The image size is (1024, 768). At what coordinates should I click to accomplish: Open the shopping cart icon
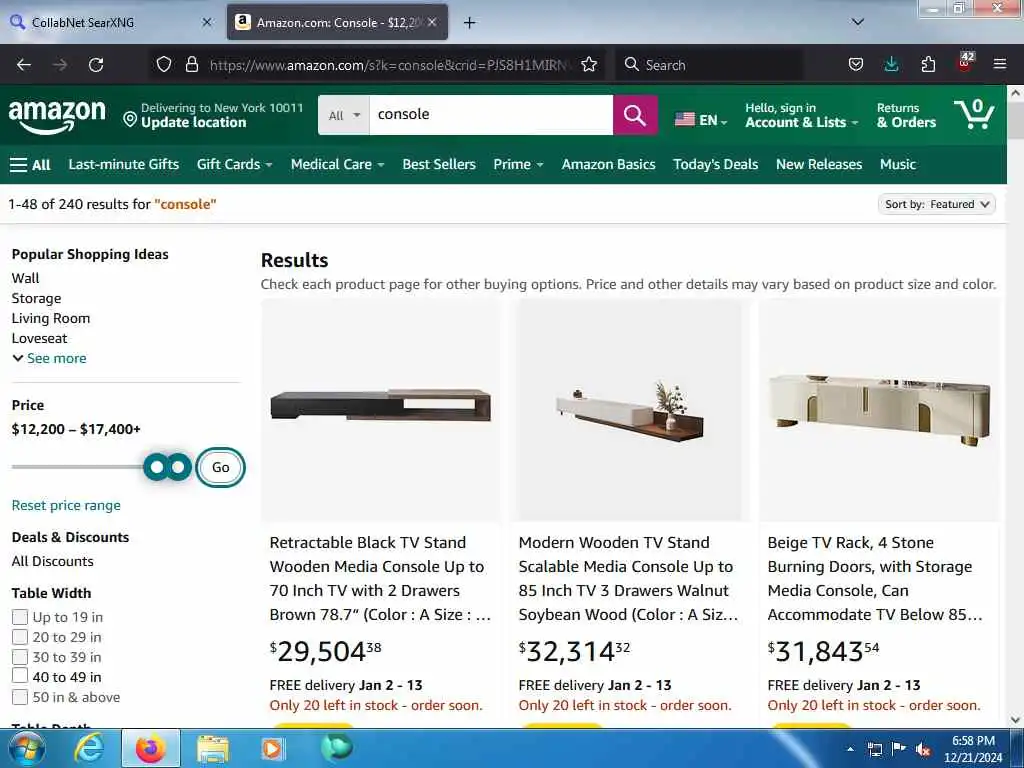[974, 114]
